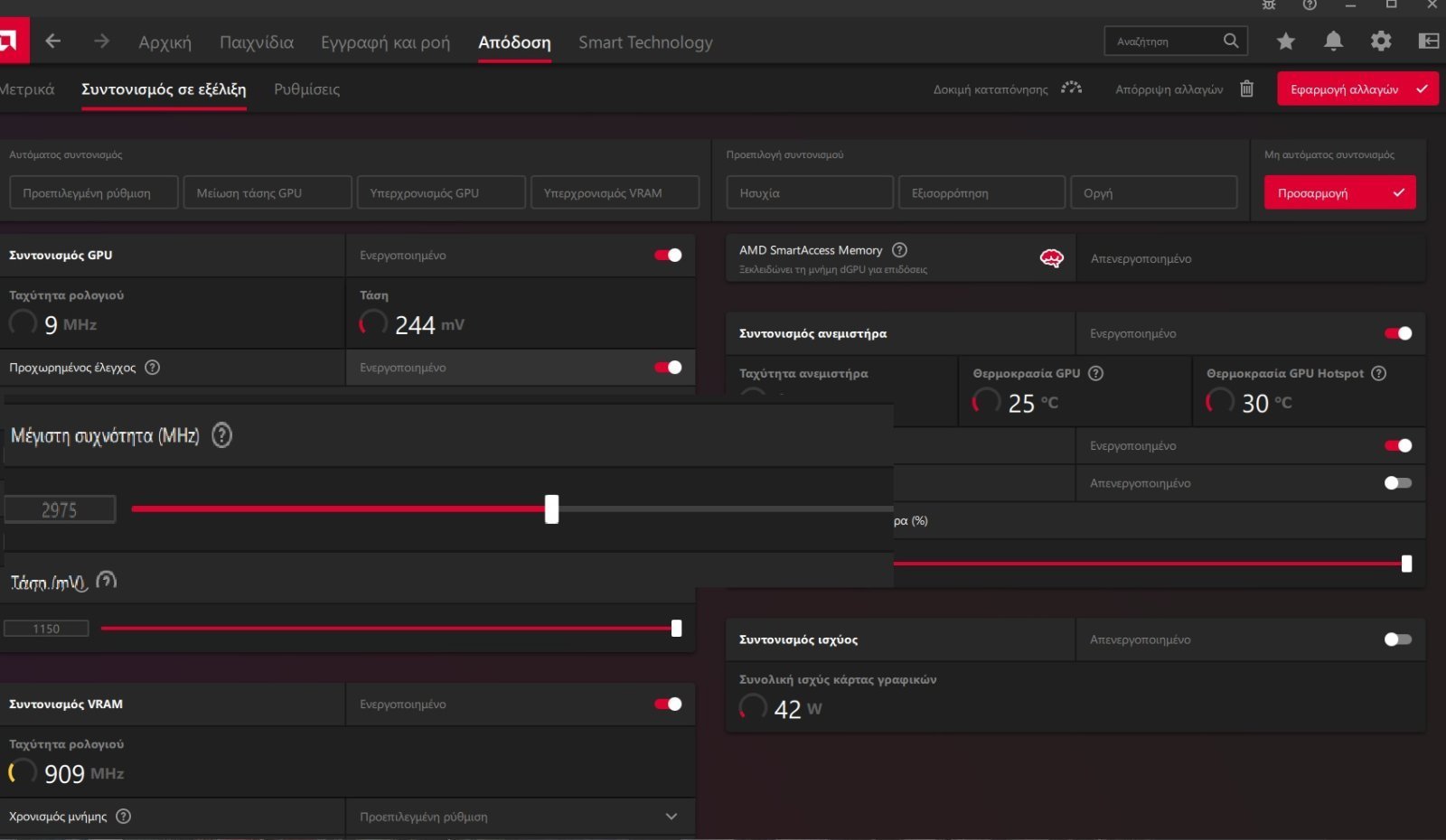Click the search magnifier icon
Screen dimensions: 1446x840
pos(1231,41)
